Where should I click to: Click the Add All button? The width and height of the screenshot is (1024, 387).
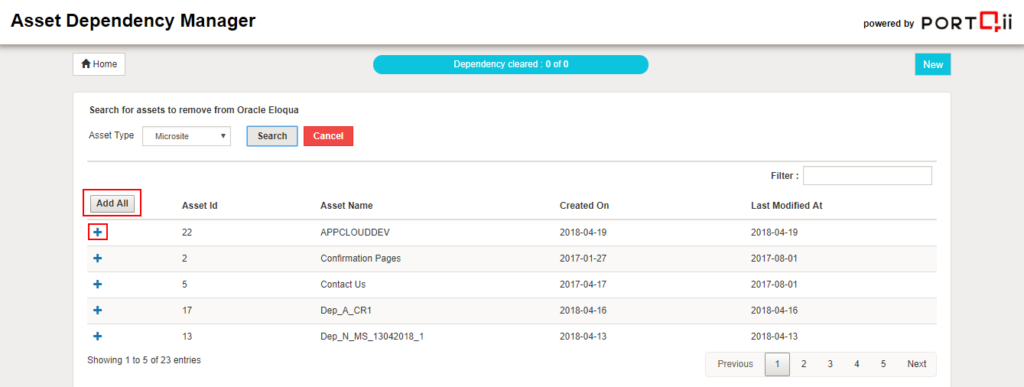112,204
